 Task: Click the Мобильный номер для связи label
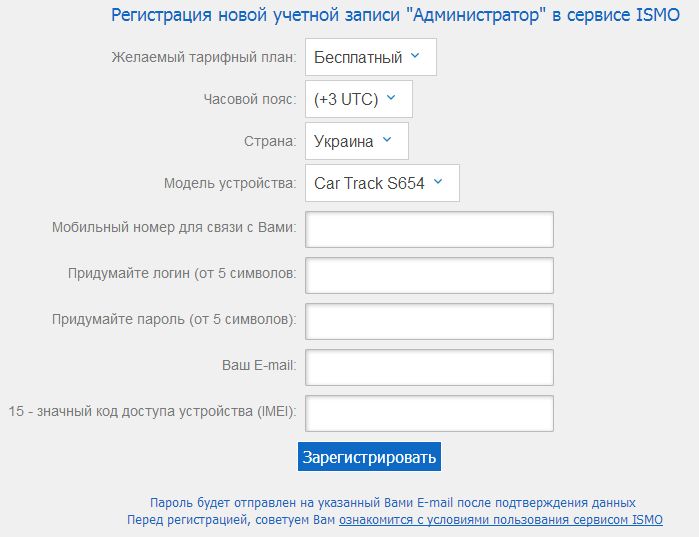tap(173, 227)
